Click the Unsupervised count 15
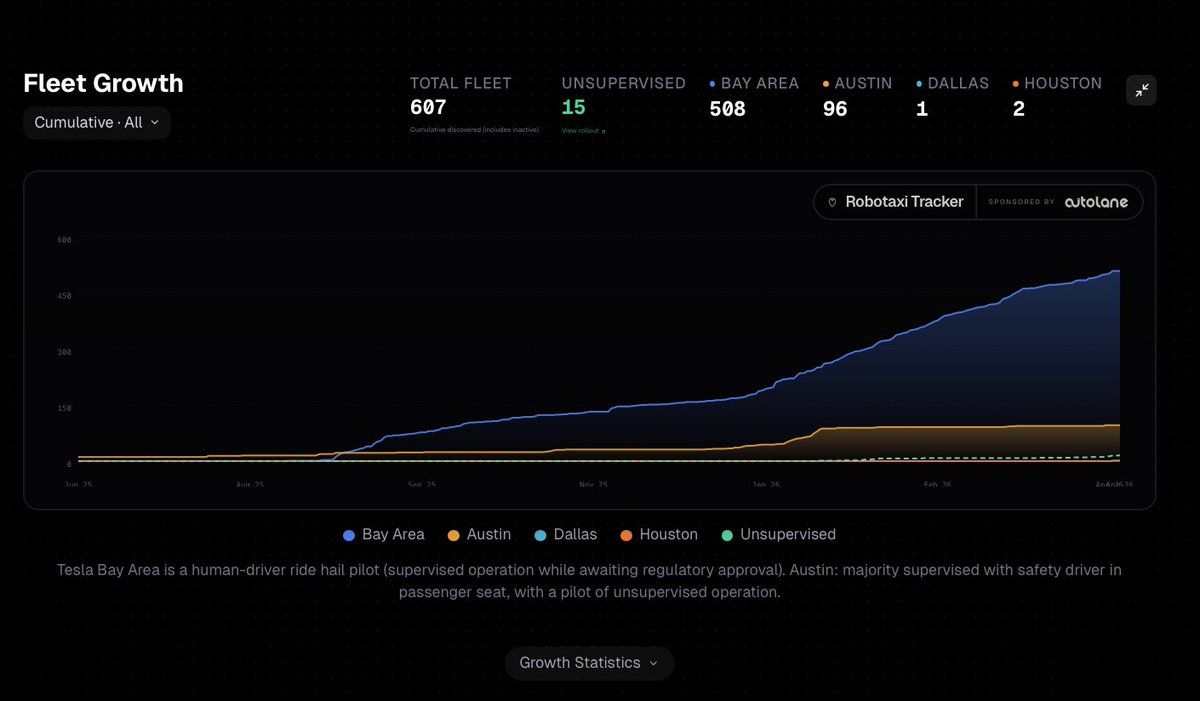This screenshot has height=701, width=1200. pos(573,107)
